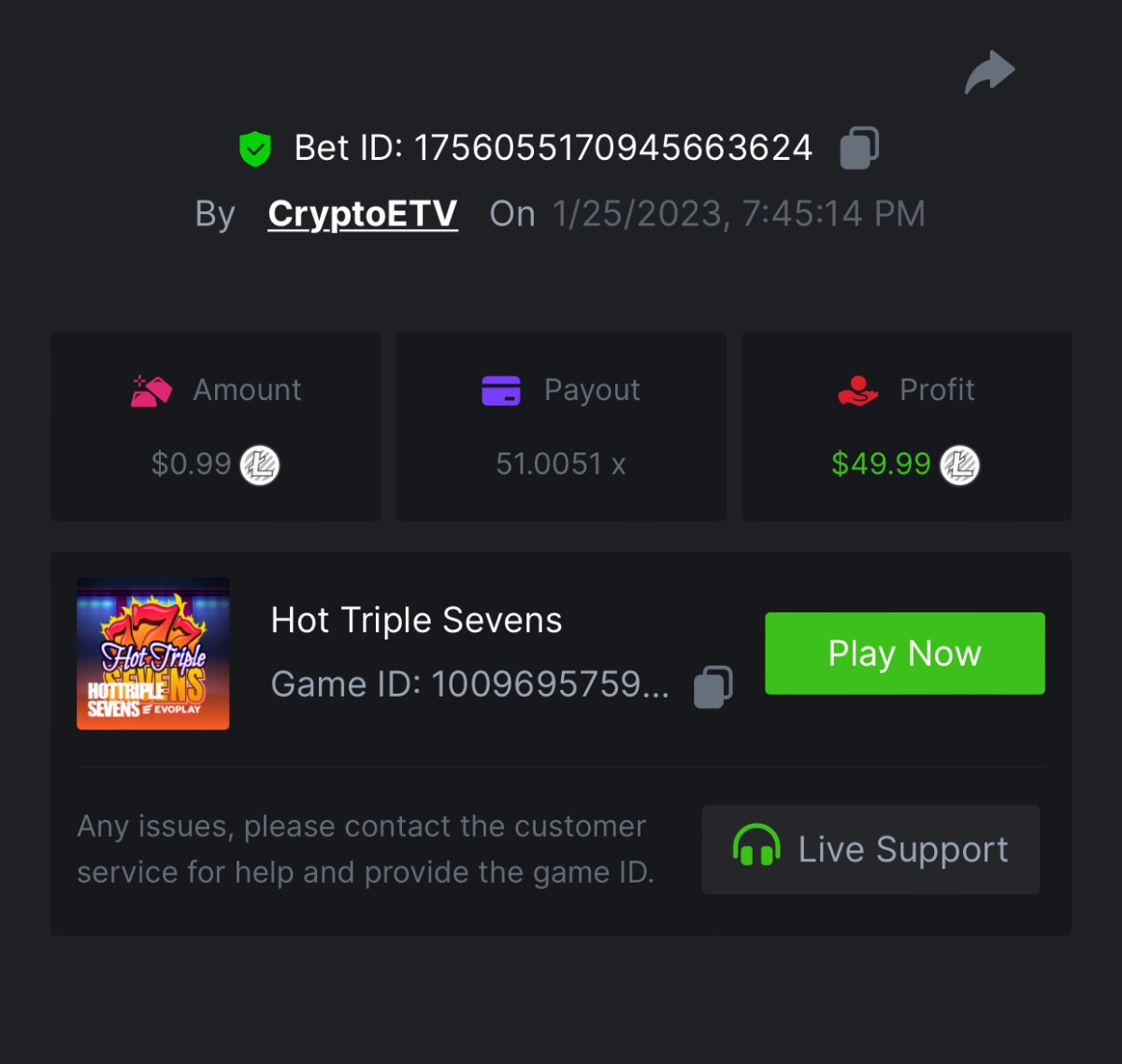Click the share arrow icon
Viewport: 1122px width, 1064px height.
[989, 72]
